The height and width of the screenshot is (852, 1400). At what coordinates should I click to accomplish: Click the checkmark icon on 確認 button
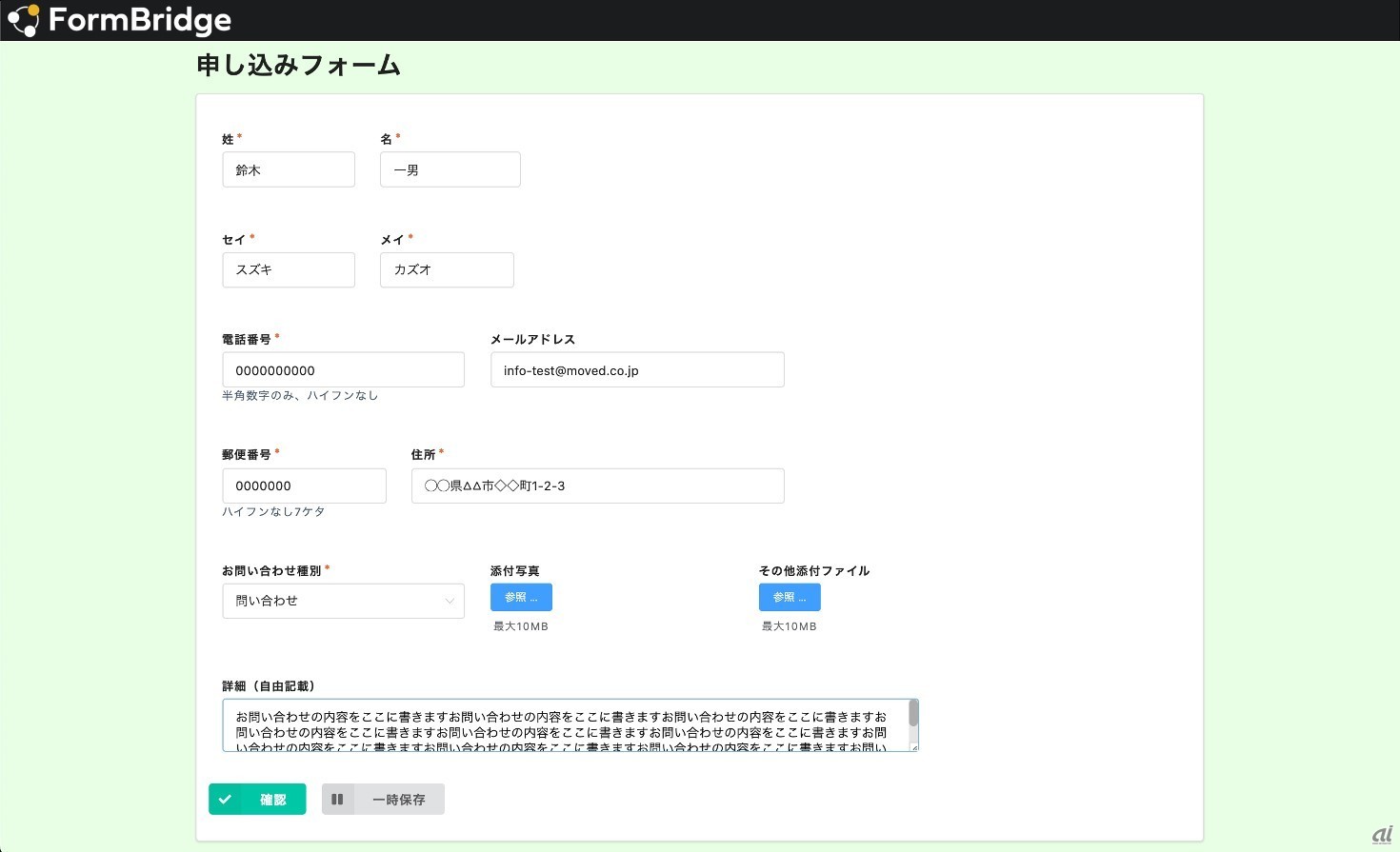pyautogui.click(x=226, y=800)
